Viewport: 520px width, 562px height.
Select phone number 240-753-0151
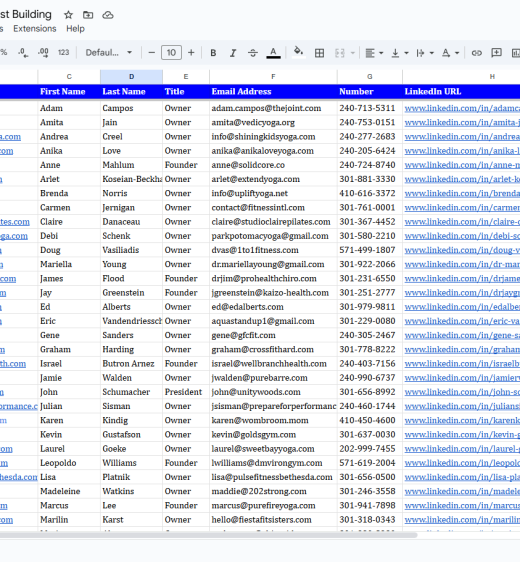pos(369,123)
